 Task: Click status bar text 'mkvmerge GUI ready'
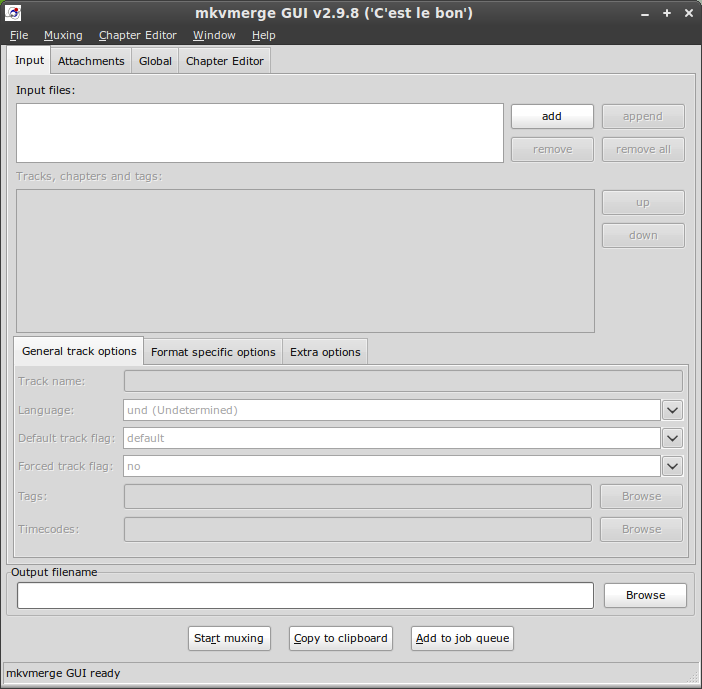[63, 673]
